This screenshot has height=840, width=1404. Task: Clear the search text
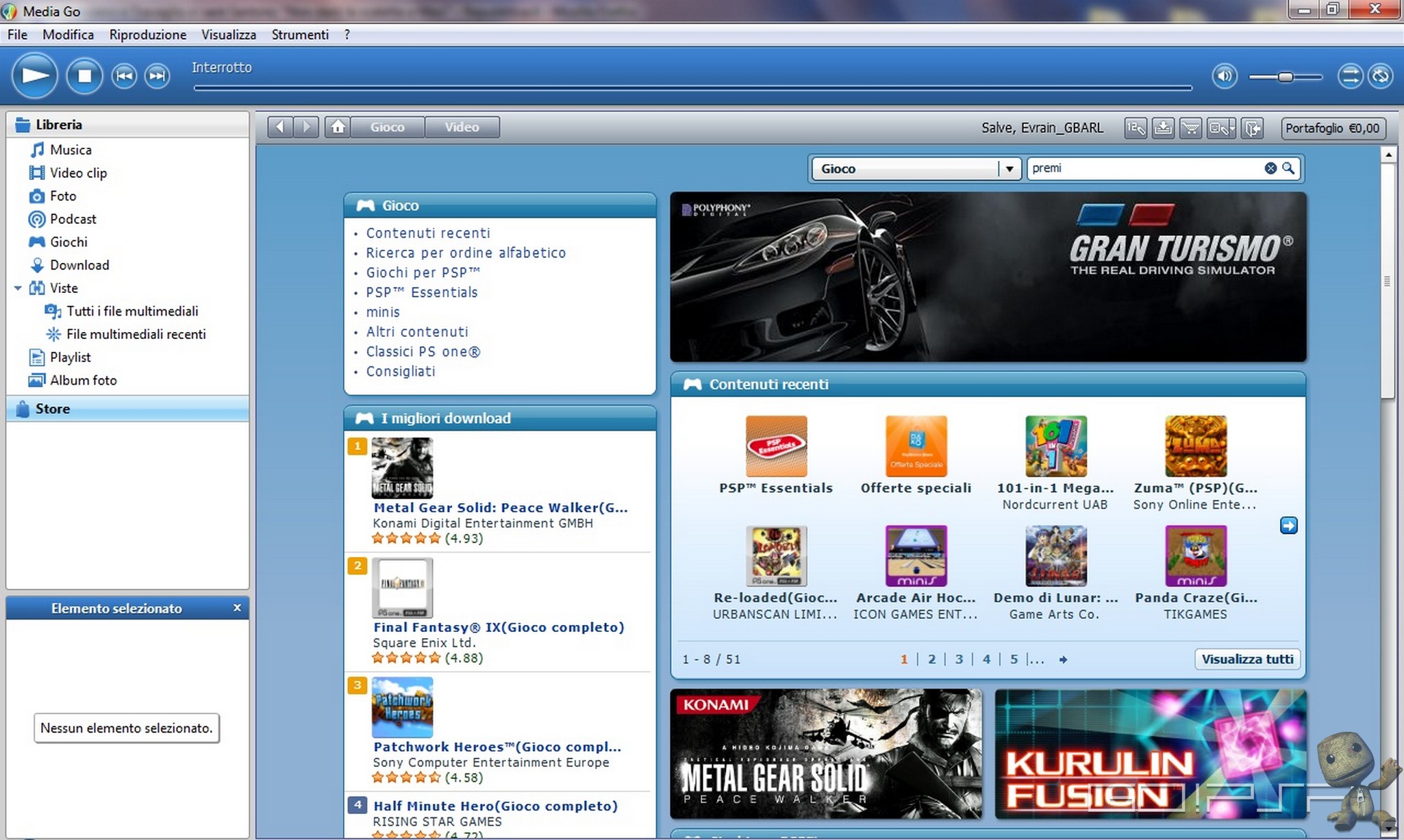(x=1270, y=168)
